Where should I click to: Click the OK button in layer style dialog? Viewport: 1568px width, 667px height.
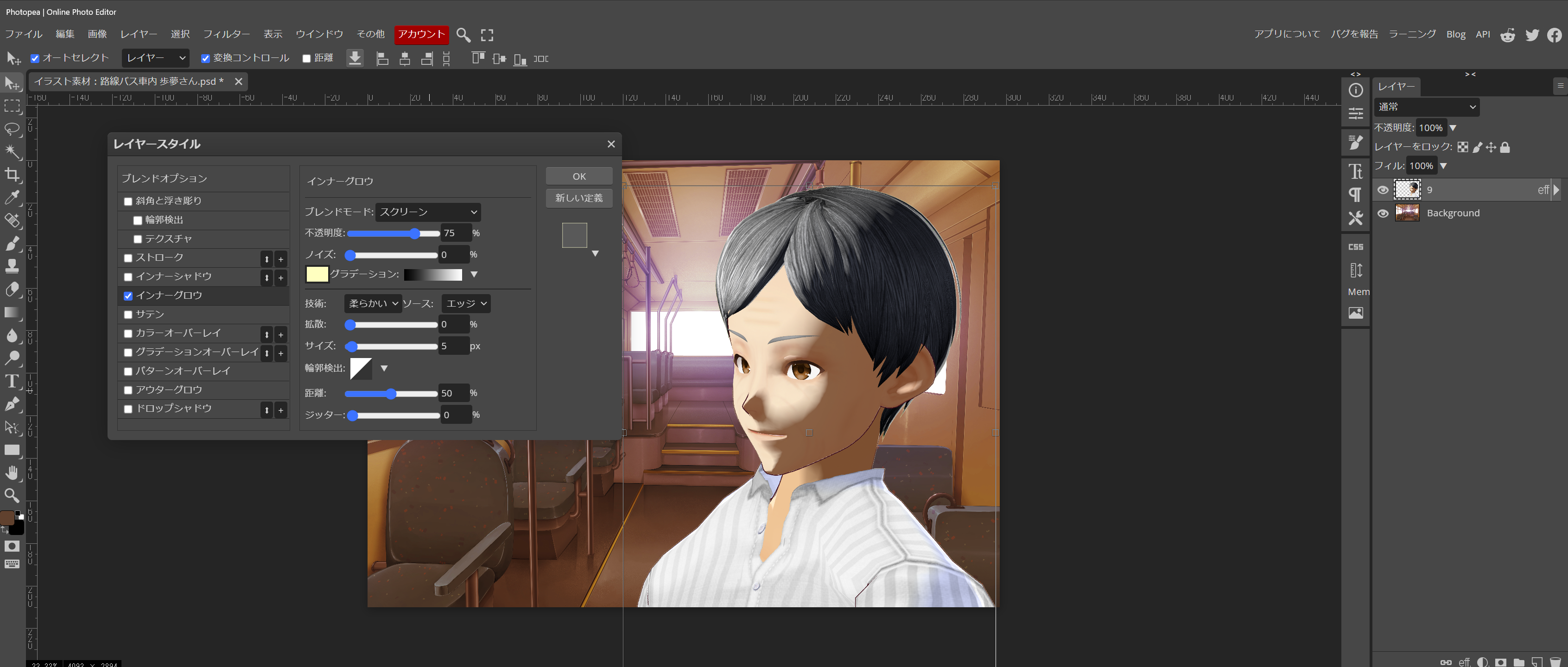(x=579, y=176)
